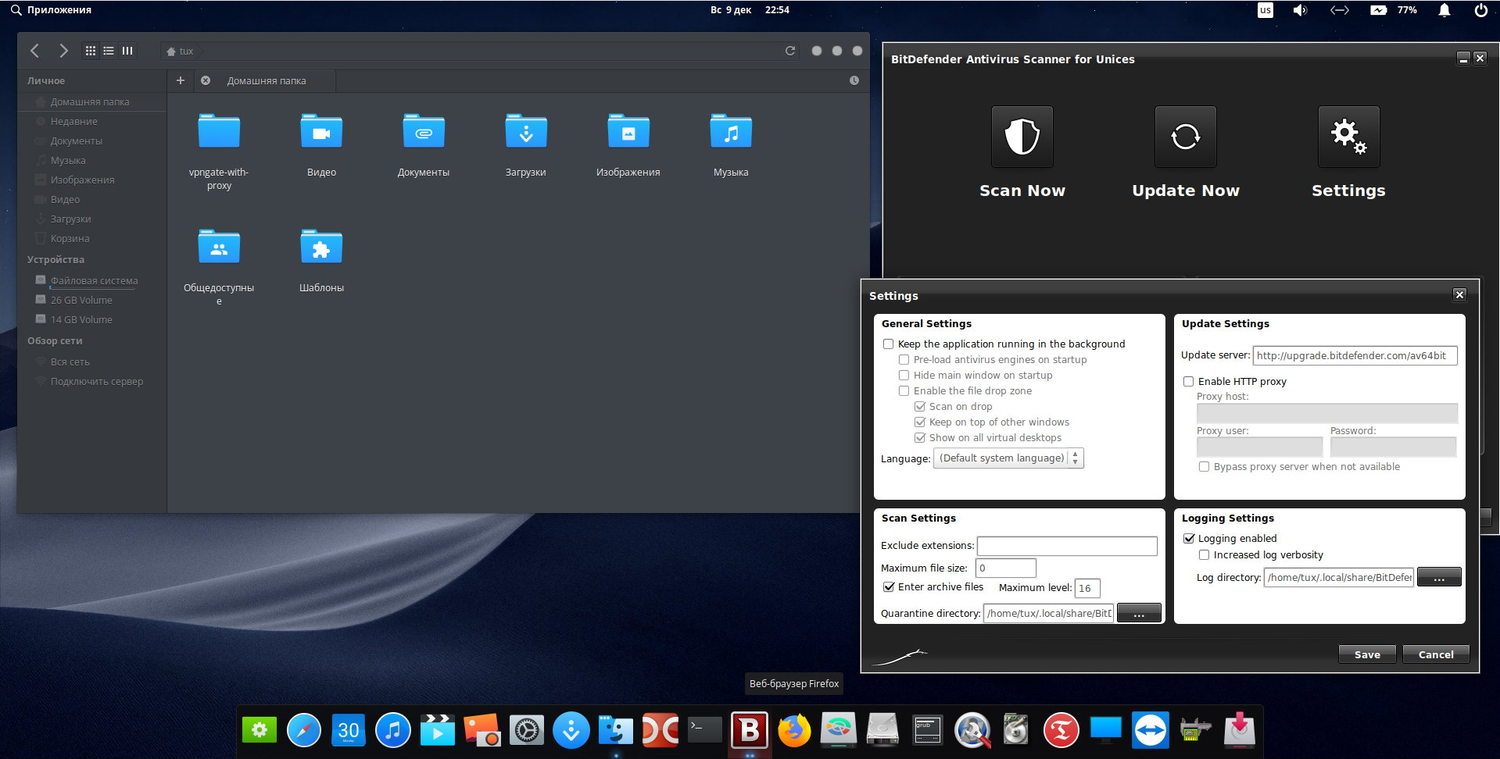Switch file manager to list view
Screen dimensions: 1500x759
coord(109,51)
